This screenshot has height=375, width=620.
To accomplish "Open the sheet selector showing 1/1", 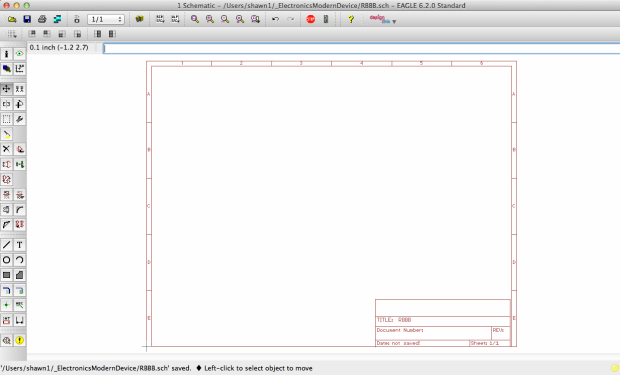I will tap(106, 19).
